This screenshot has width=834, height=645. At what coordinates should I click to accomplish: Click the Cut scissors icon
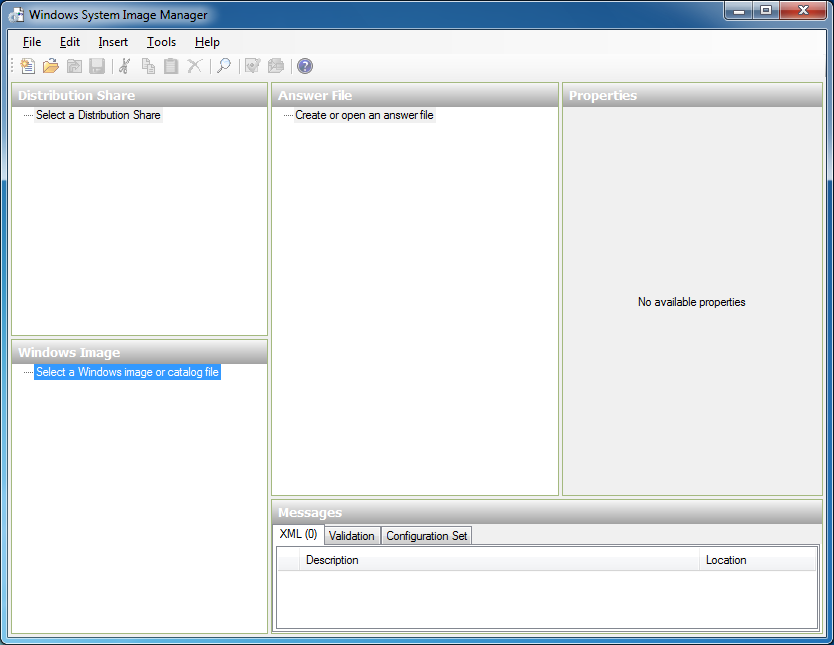[124, 66]
